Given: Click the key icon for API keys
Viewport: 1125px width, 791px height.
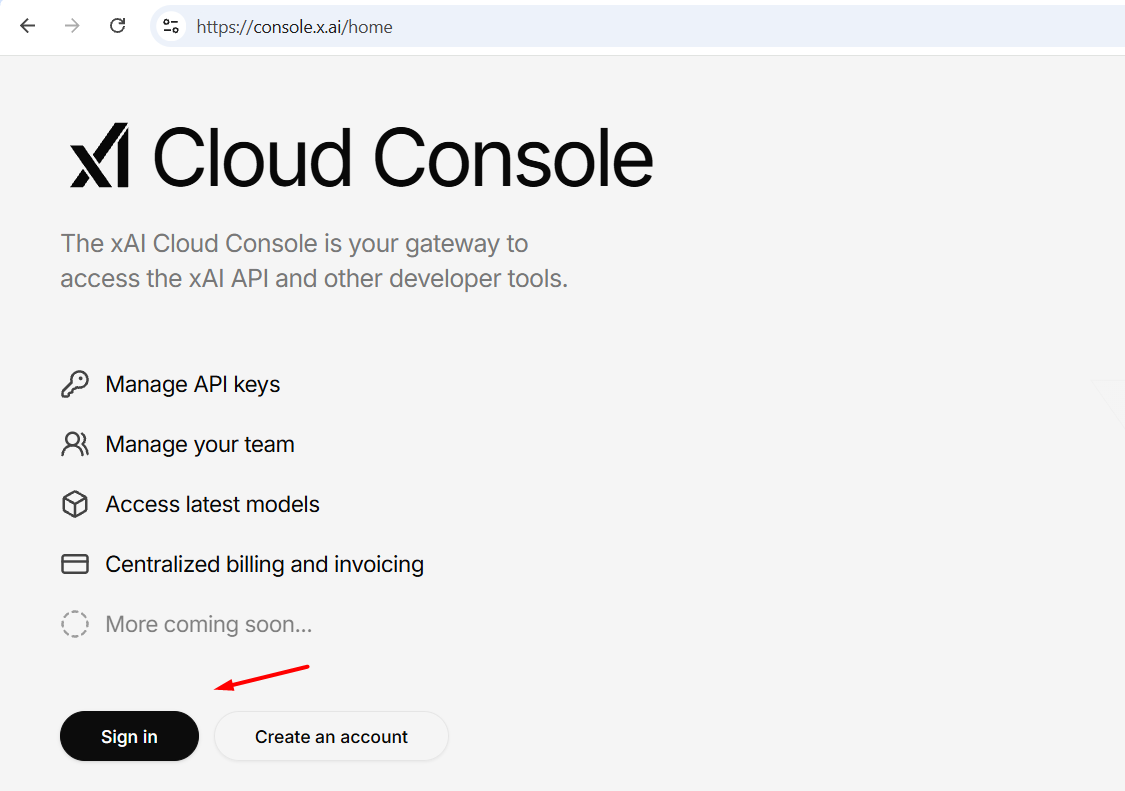Looking at the screenshot, I should click(x=75, y=385).
